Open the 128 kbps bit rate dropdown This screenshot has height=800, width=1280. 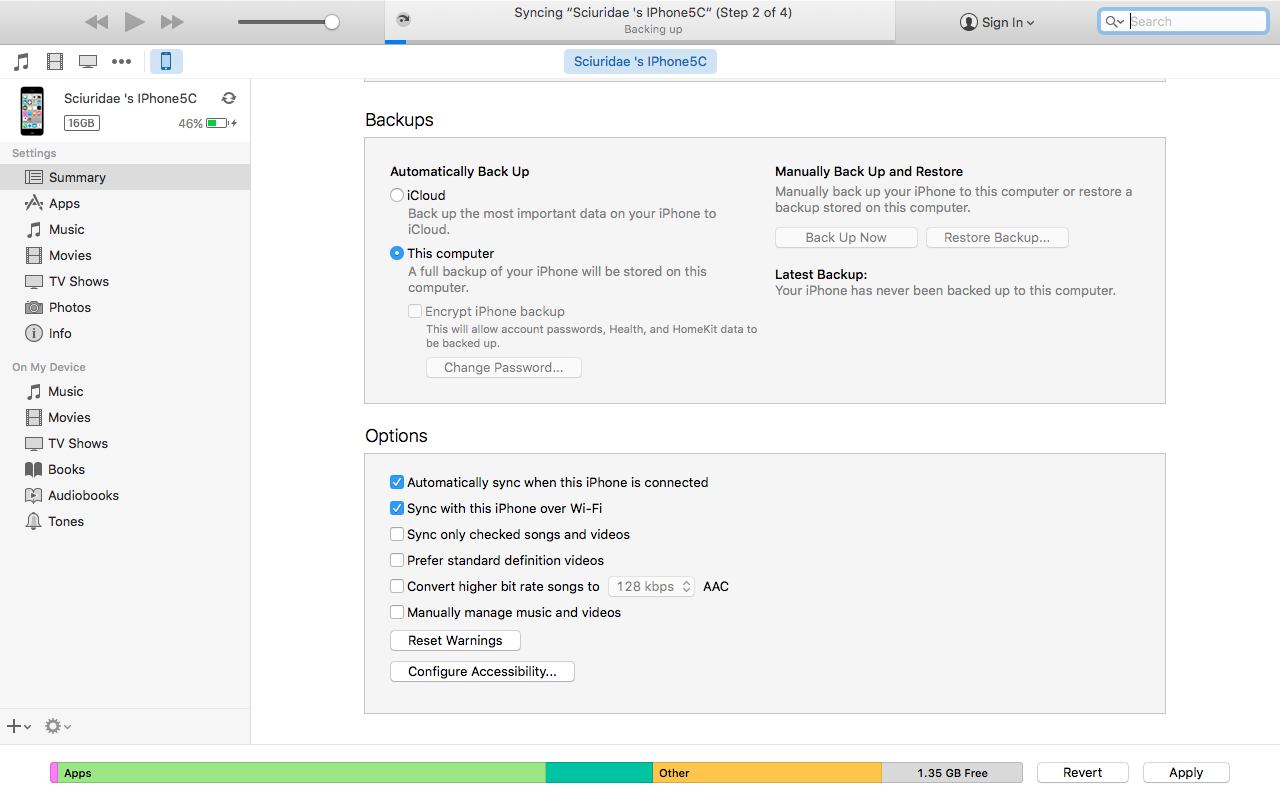pyautogui.click(x=651, y=586)
